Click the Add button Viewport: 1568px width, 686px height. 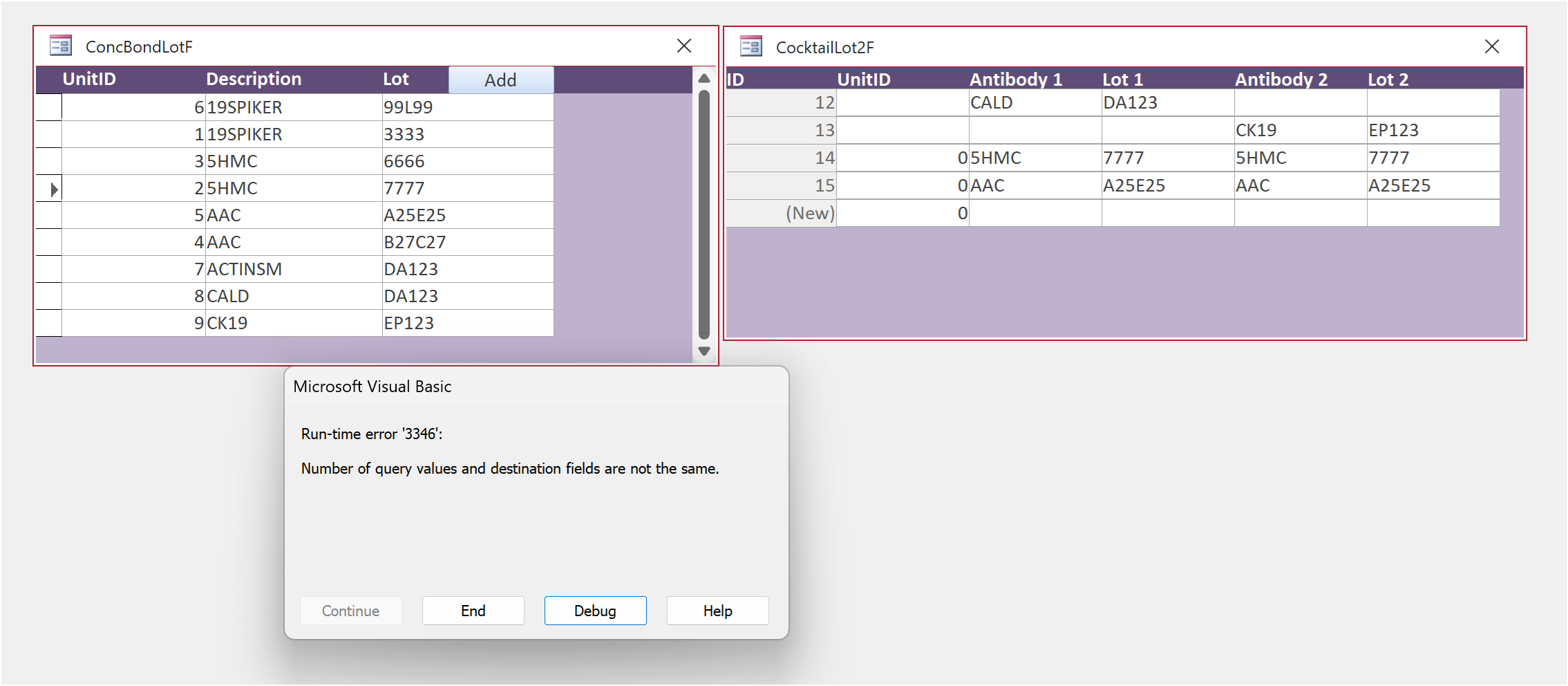tap(500, 80)
